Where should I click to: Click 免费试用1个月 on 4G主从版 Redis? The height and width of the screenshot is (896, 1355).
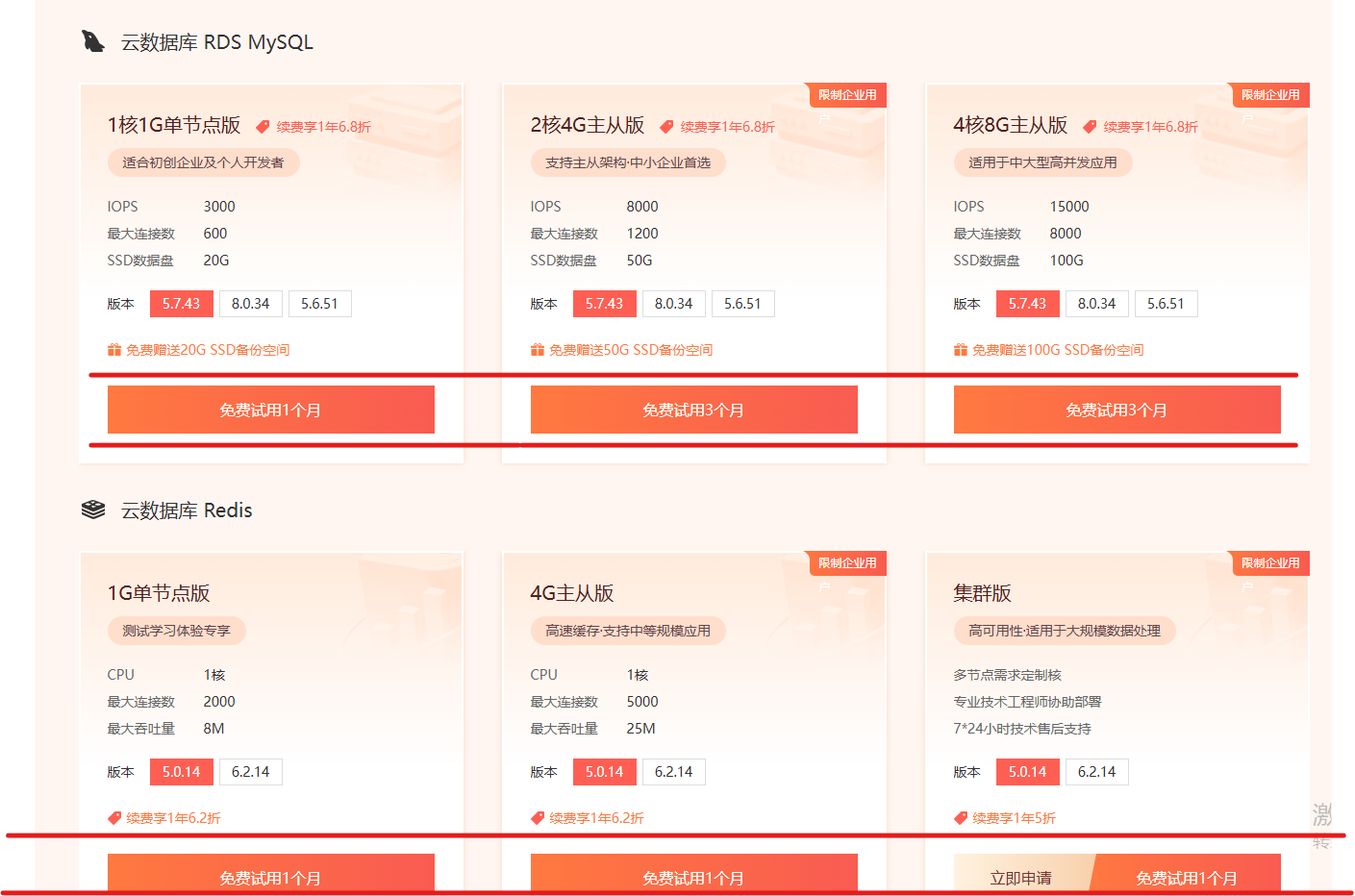tap(694, 875)
